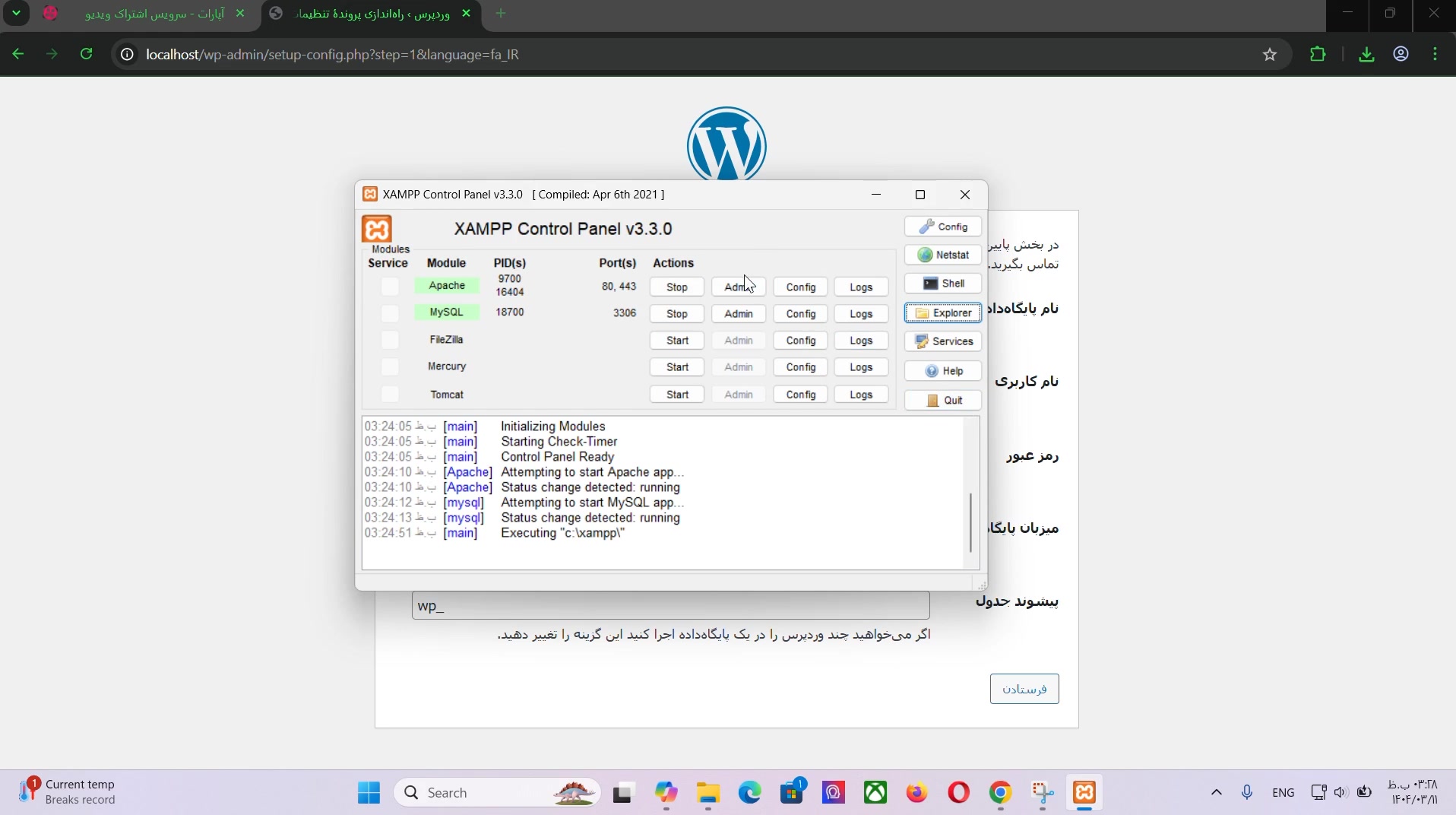Stop the Apache module
Image resolution: width=1456 pixels, height=815 pixels.
(x=677, y=287)
